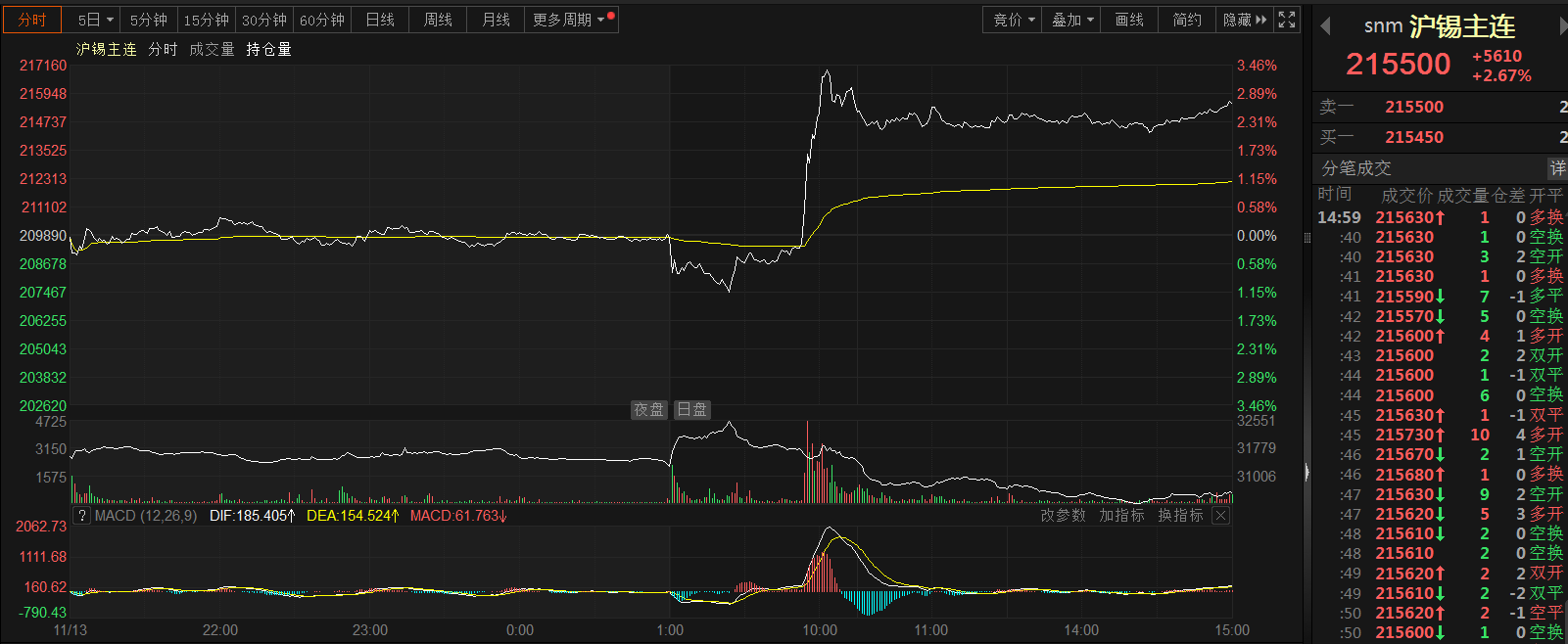Click the 14:59 215630 trade row

[x=1440, y=217]
